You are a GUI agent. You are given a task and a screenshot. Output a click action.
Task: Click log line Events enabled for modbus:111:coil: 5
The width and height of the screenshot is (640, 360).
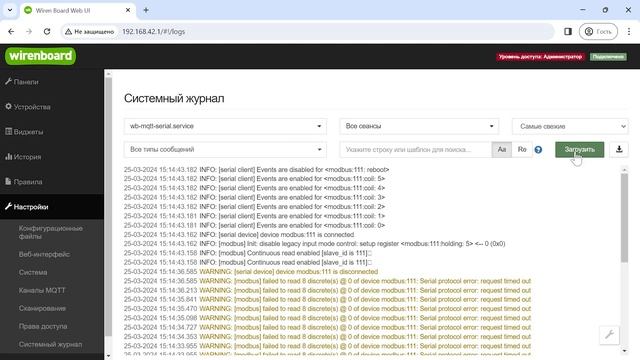(x=254, y=179)
